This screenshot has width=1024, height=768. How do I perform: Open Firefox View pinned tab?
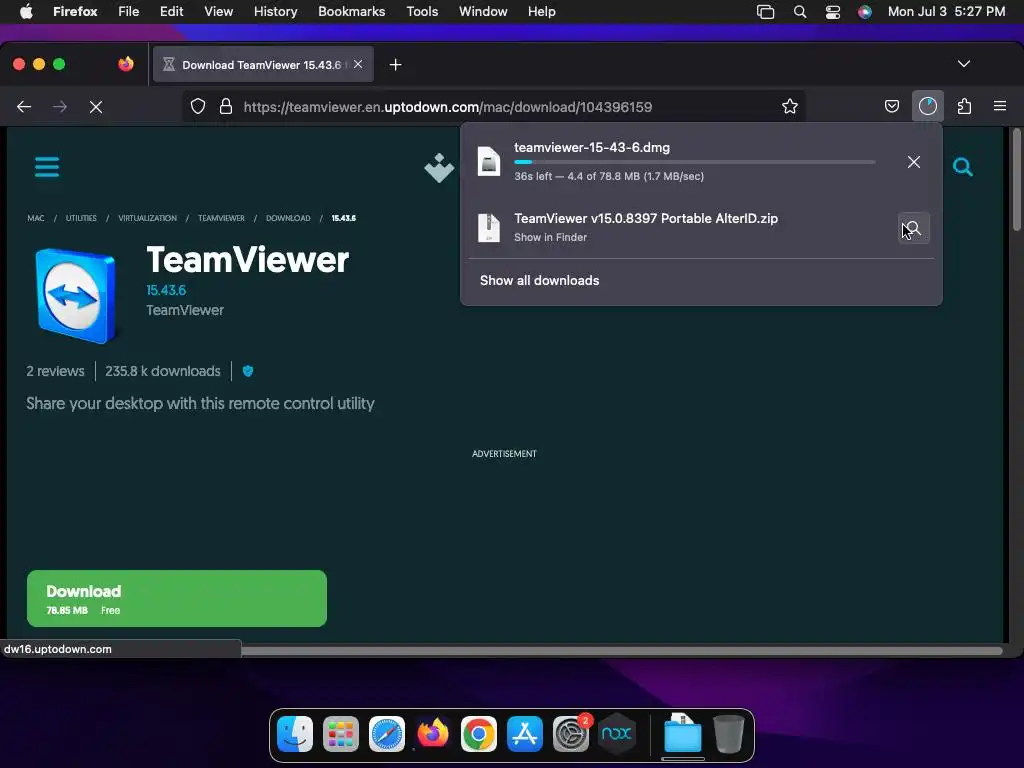pos(126,64)
